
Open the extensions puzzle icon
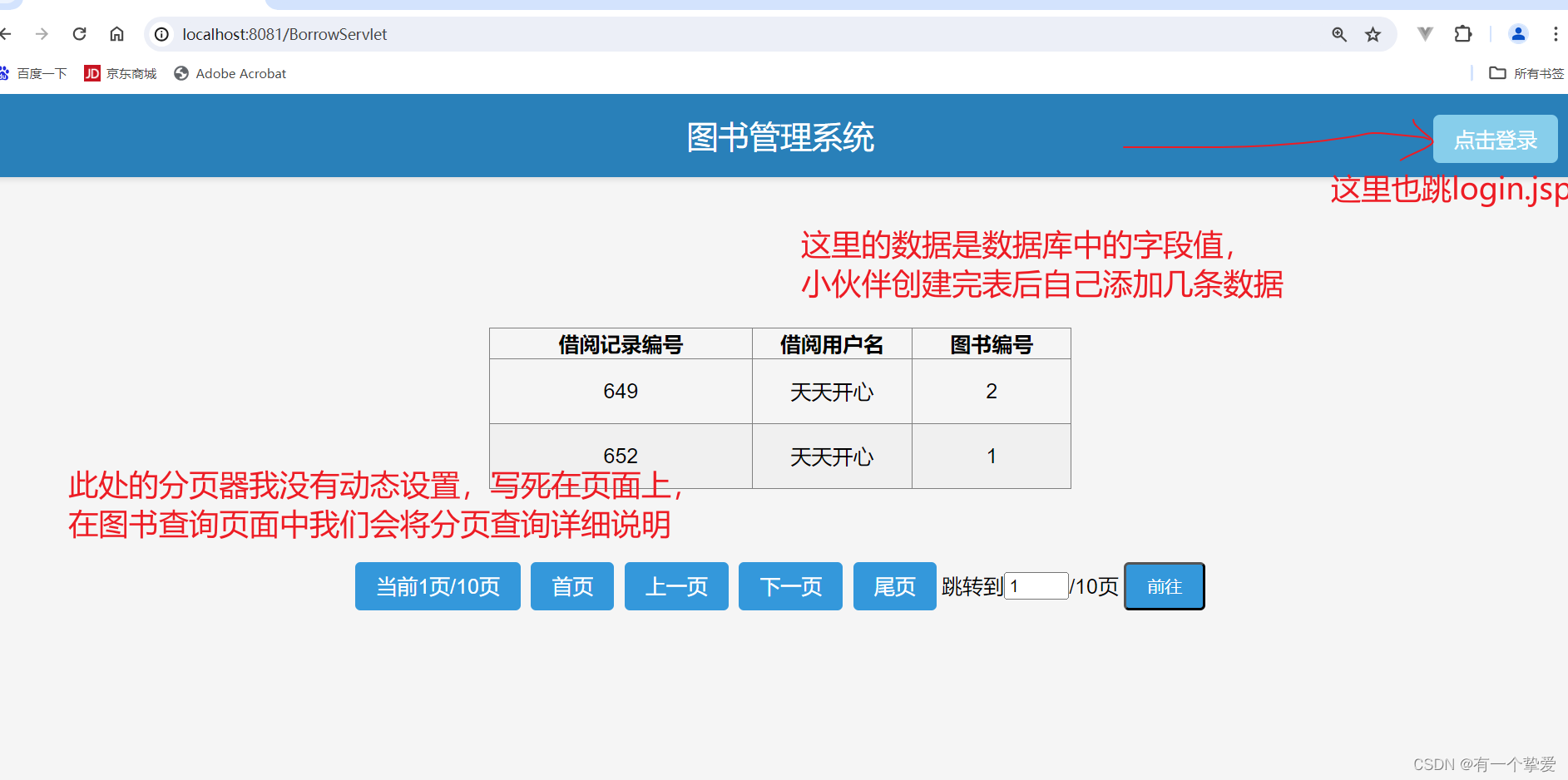coord(1462,34)
